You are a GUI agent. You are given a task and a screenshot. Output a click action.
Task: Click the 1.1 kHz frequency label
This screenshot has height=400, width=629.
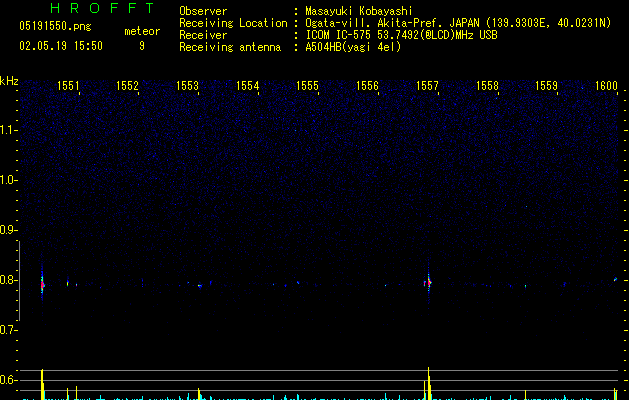coord(9,130)
